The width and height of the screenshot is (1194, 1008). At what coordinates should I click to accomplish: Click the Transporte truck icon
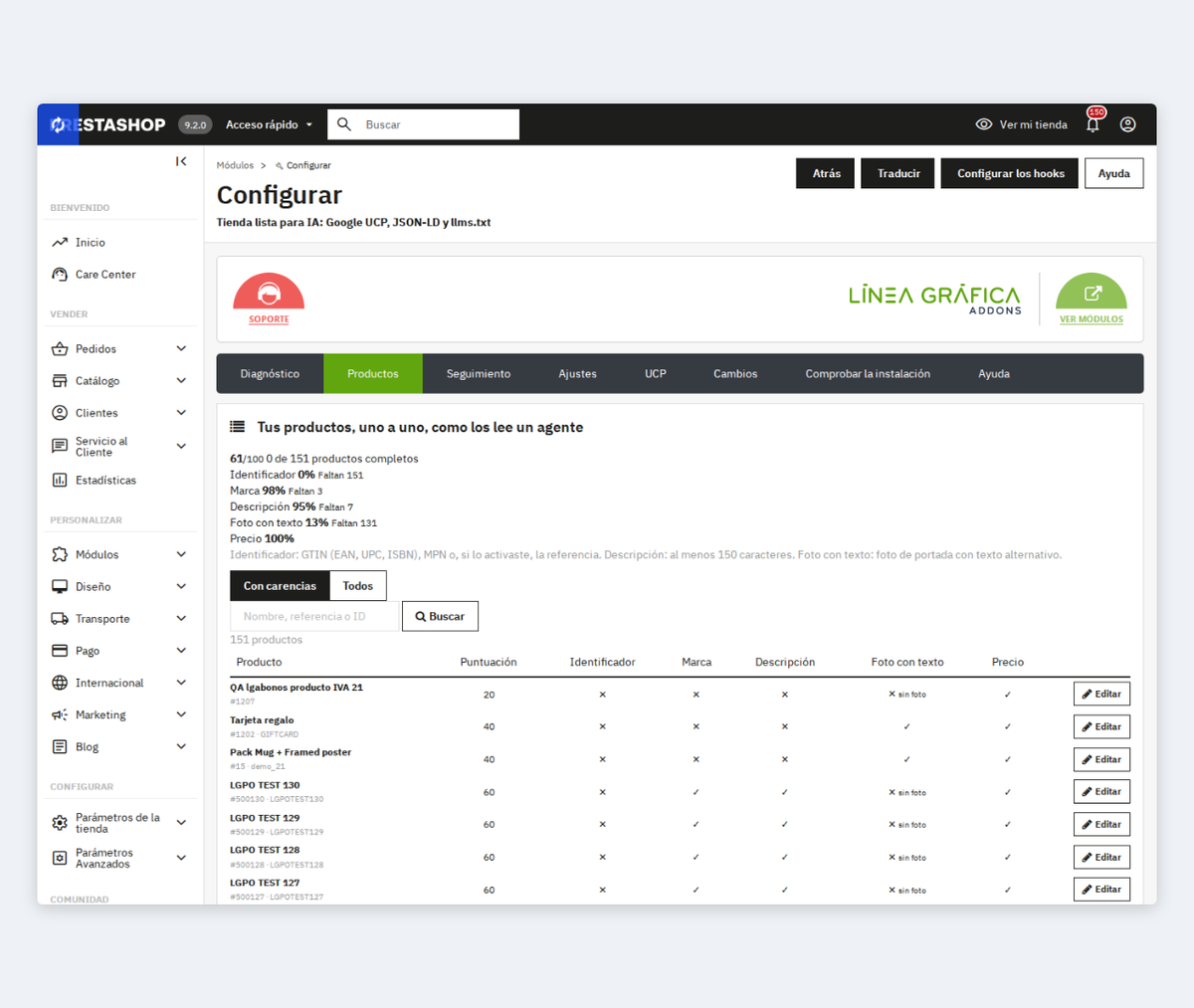[60, 619]
